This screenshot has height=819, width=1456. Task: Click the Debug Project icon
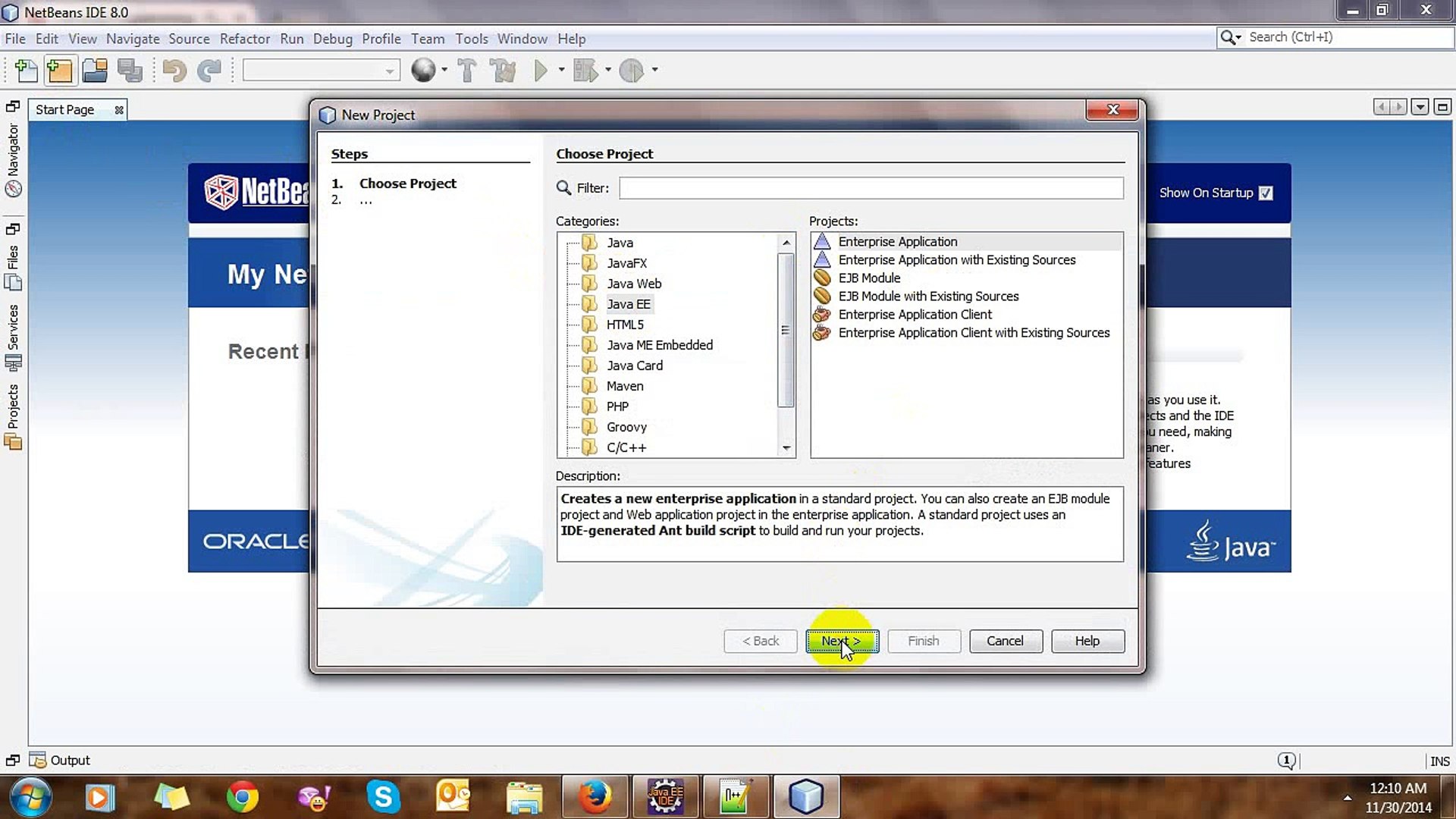pyautogui.click(x=585, y=71)
